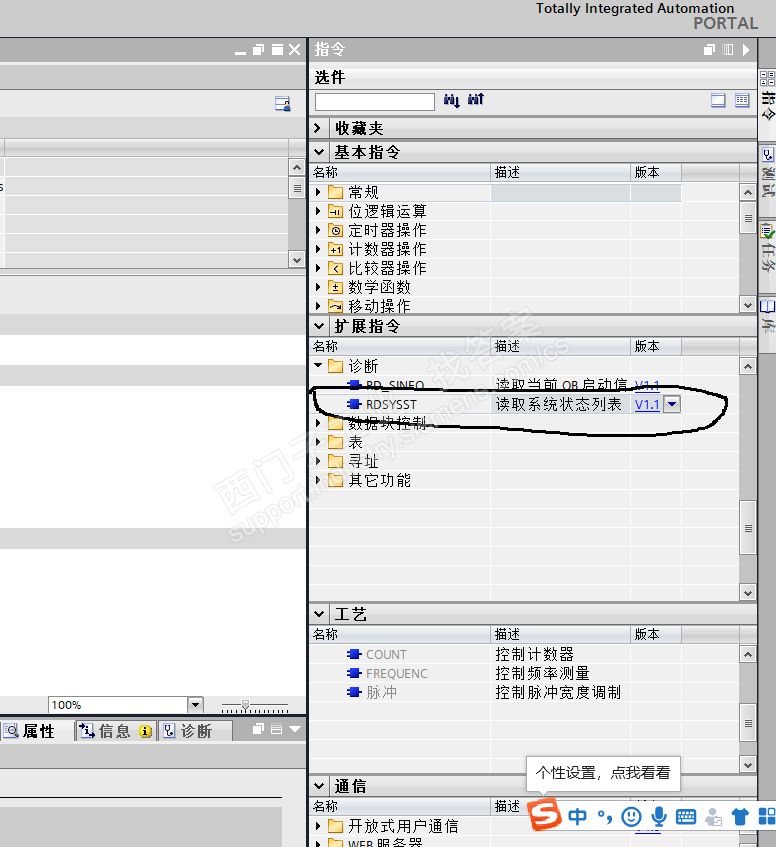
Task: Select the 脉冲 pulse instruction
Action: (x=381, y=693)
